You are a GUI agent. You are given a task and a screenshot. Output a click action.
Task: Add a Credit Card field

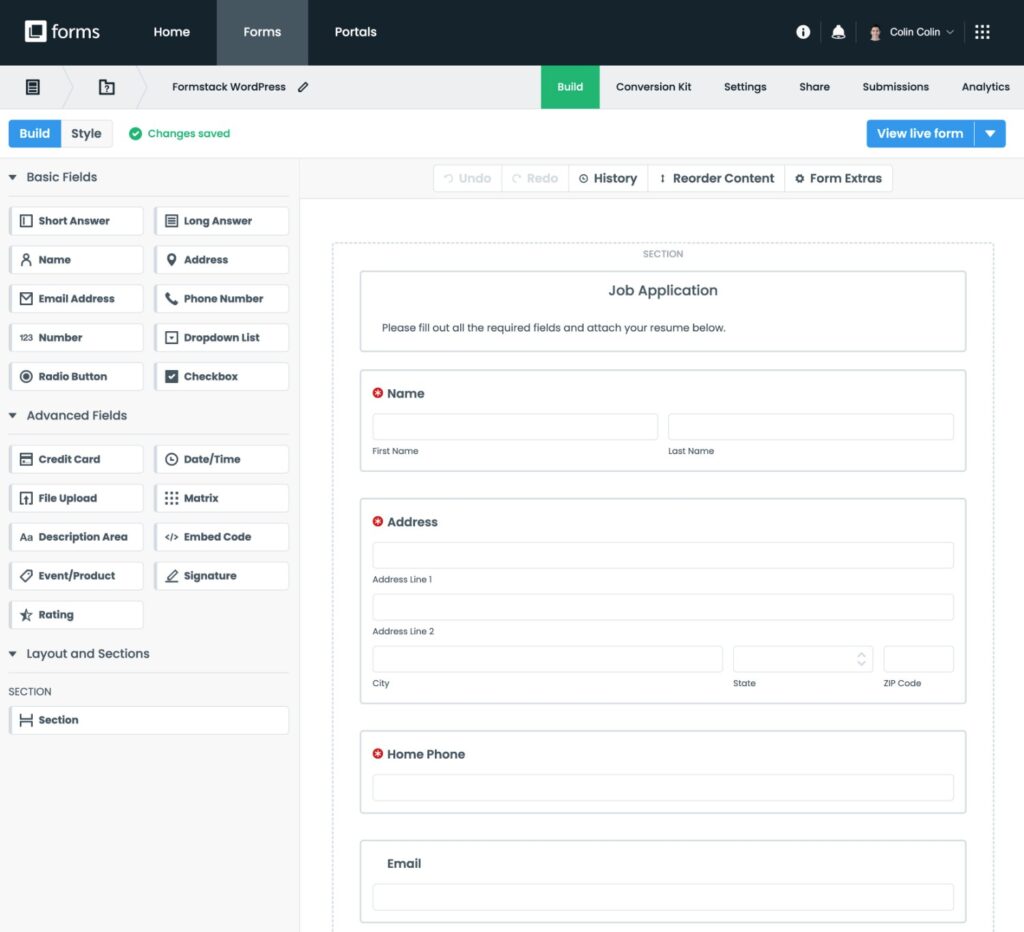76,458
